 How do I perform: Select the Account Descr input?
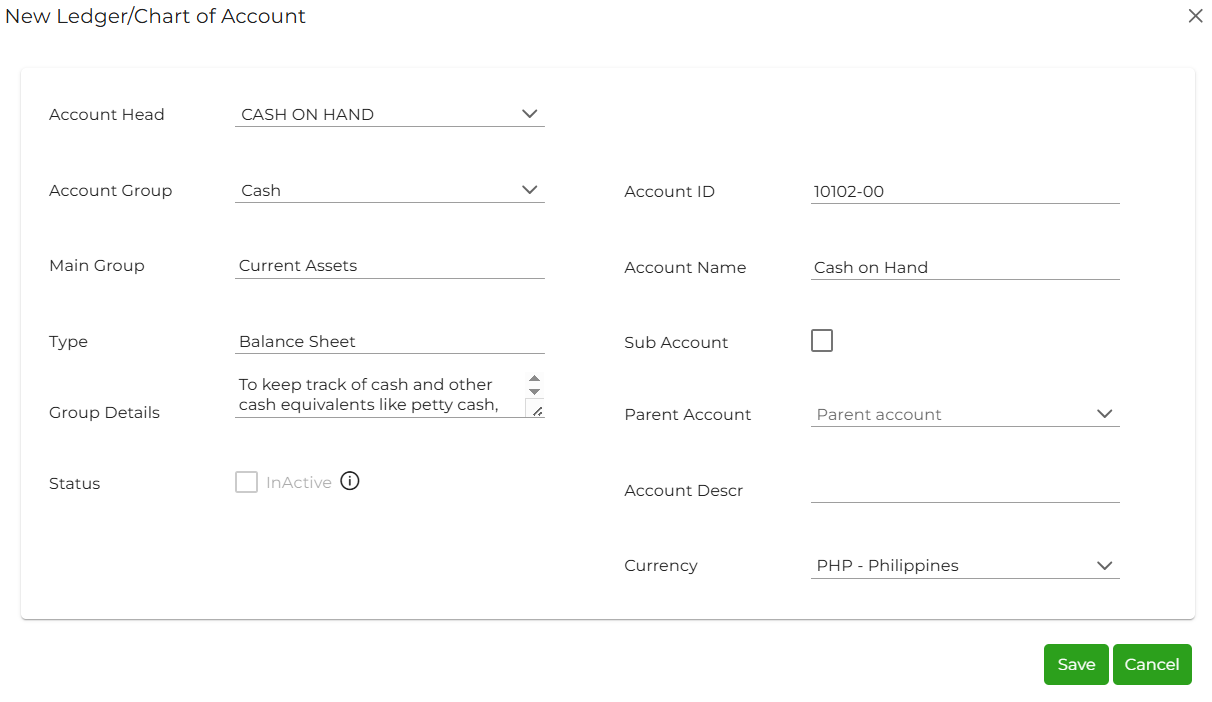(964, 489)
